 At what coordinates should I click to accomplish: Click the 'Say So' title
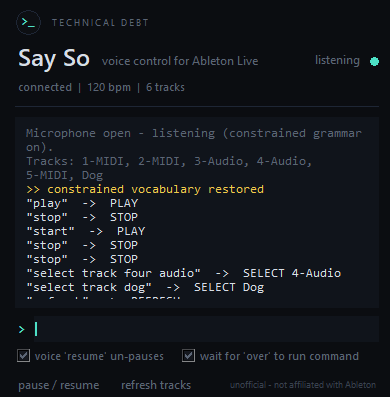54,59
